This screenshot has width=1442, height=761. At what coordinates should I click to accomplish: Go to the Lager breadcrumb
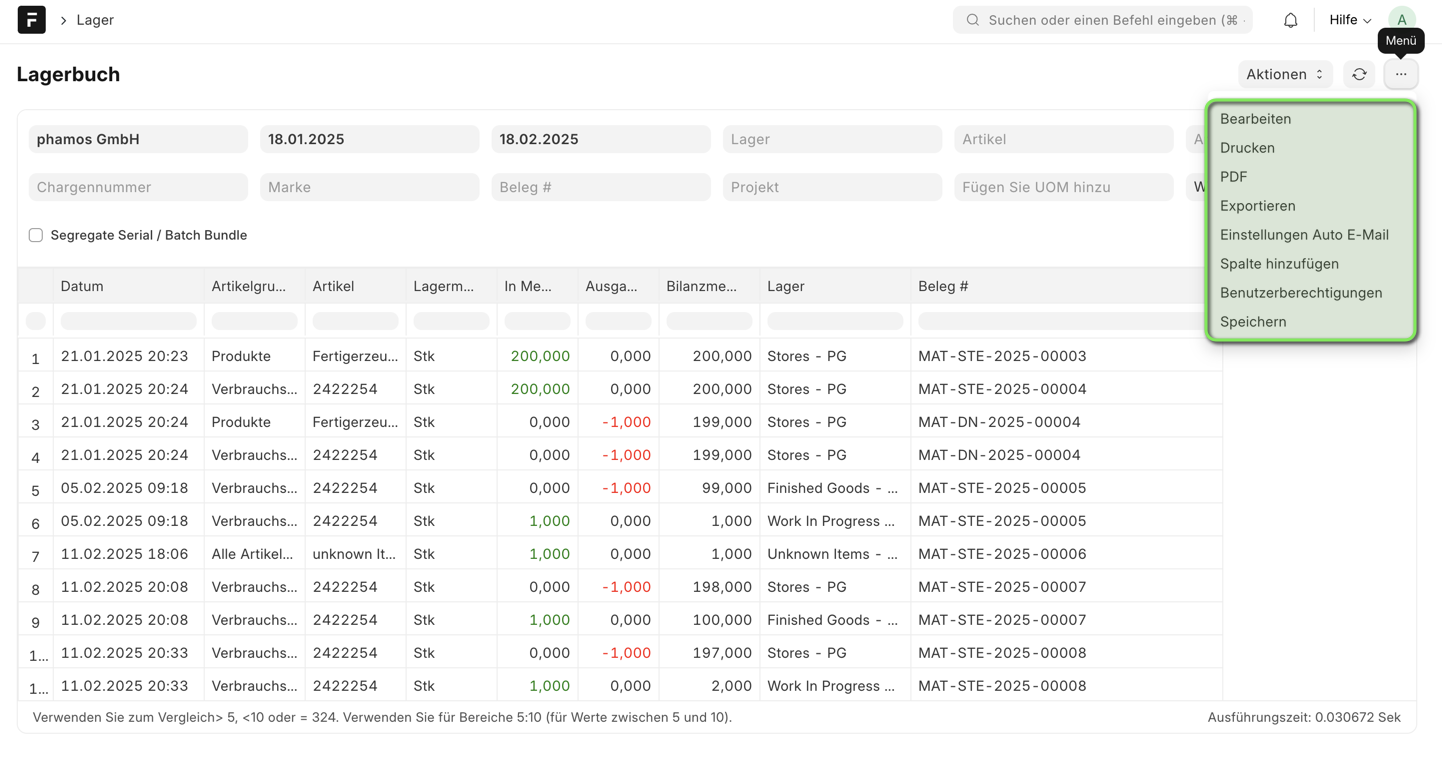coord(95,20)
